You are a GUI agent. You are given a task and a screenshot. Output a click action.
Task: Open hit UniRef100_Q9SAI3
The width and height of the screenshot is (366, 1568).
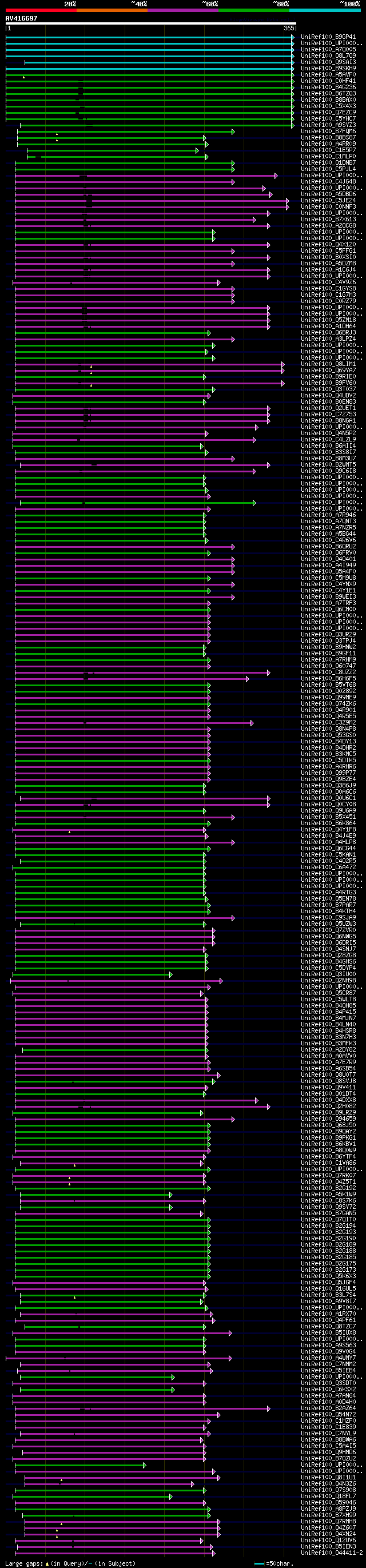pyautogui.click(x=328, y=62)
